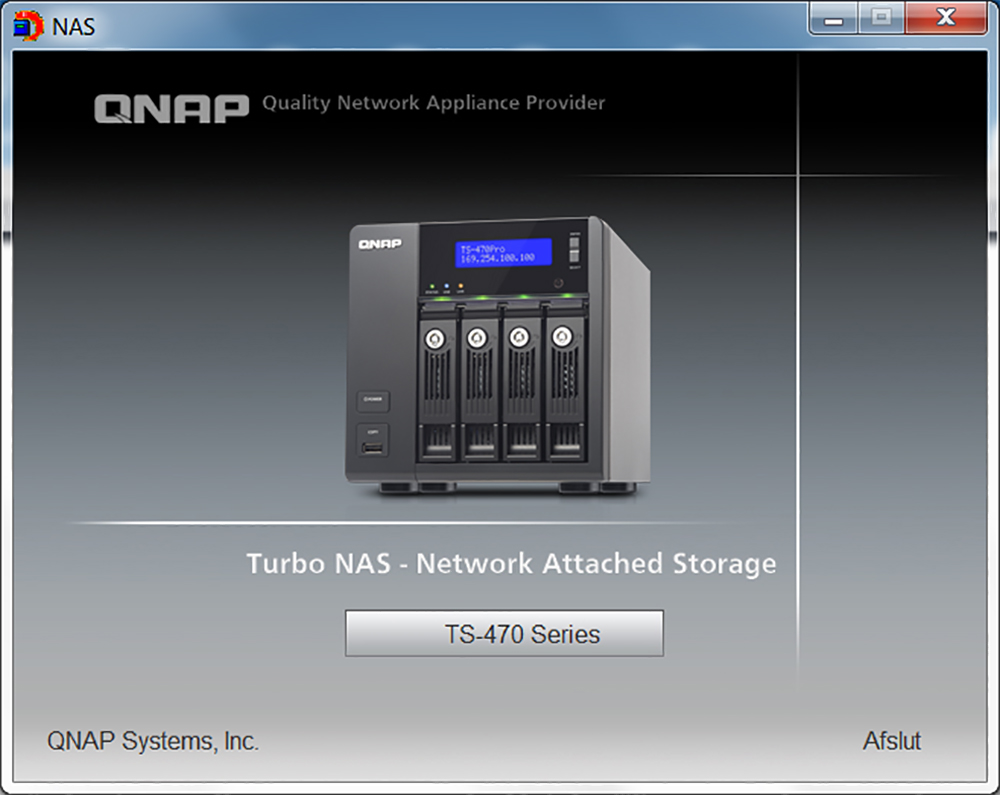This screenshot has width=1000, height=795.
Task: Click 'QNAP Systems, Inc.' text
Action: point(153,741)
